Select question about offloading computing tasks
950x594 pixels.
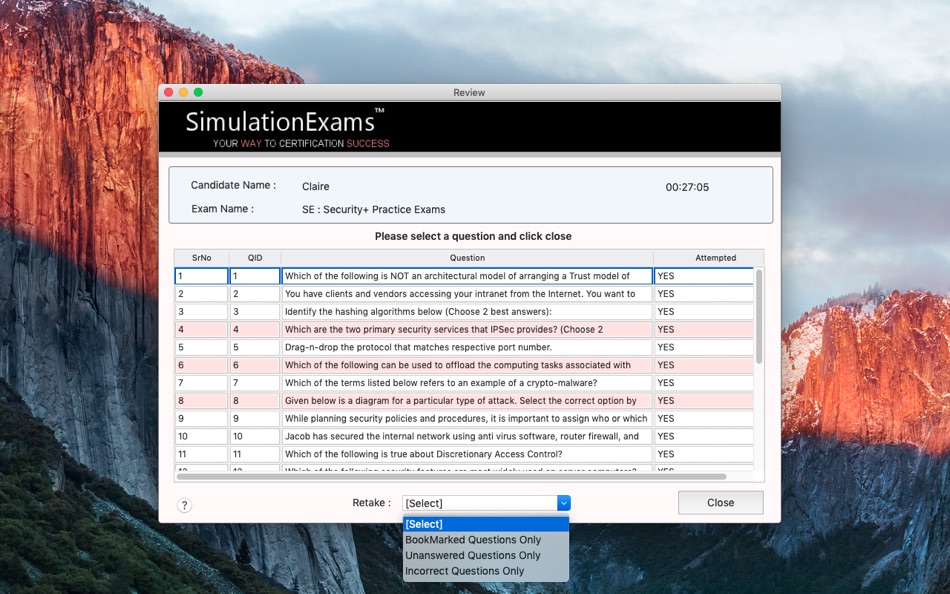(x=467, y=365)
